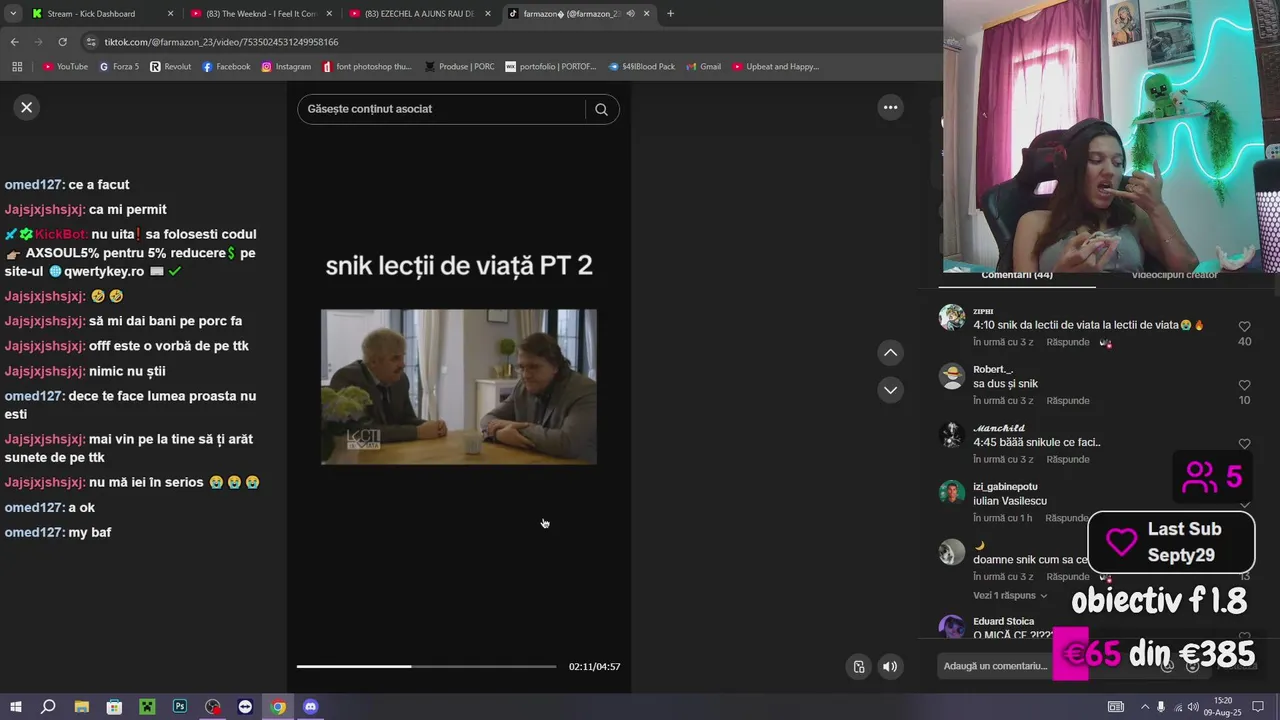Image resolution: width=1280 pixels, height=720 pixels.
Task: Like Robert's comment sa dus și snik
Action: pyautogui.click(x=1244, y=385)
